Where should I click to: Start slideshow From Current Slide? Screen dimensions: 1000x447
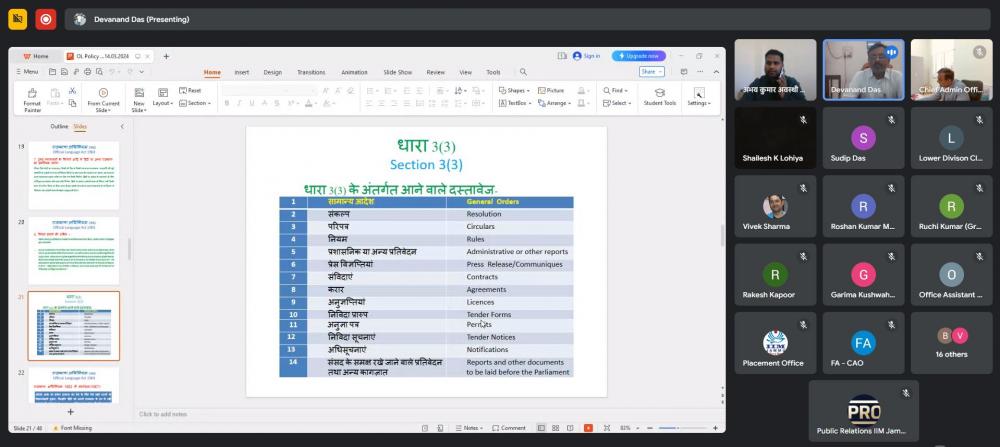point(103,93)
